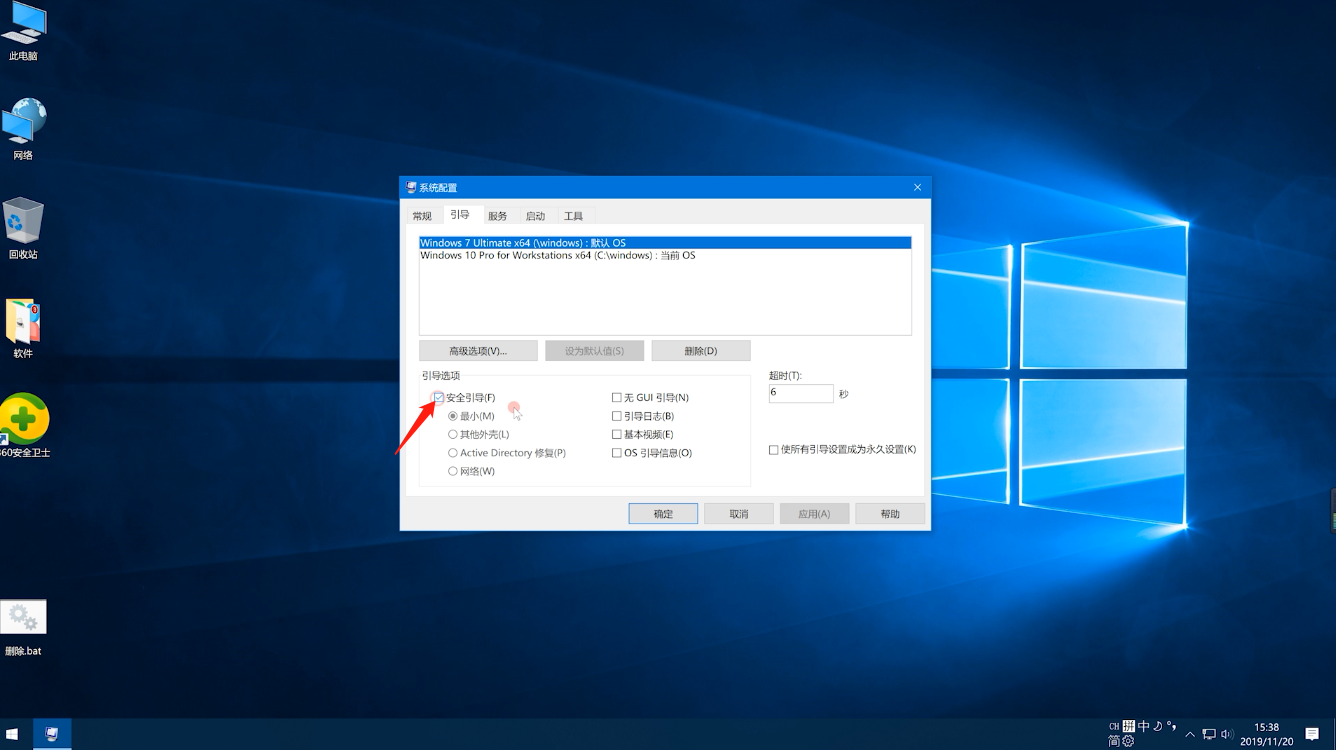
Task: Launch the 360安全卫士 desktop shortcut
Action: [x=24, y=426]
